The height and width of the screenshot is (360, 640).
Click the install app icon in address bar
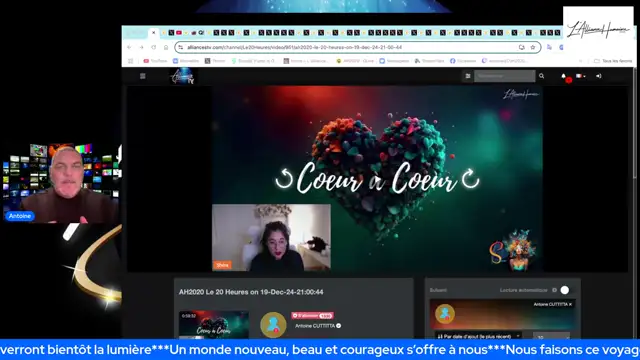522,47
